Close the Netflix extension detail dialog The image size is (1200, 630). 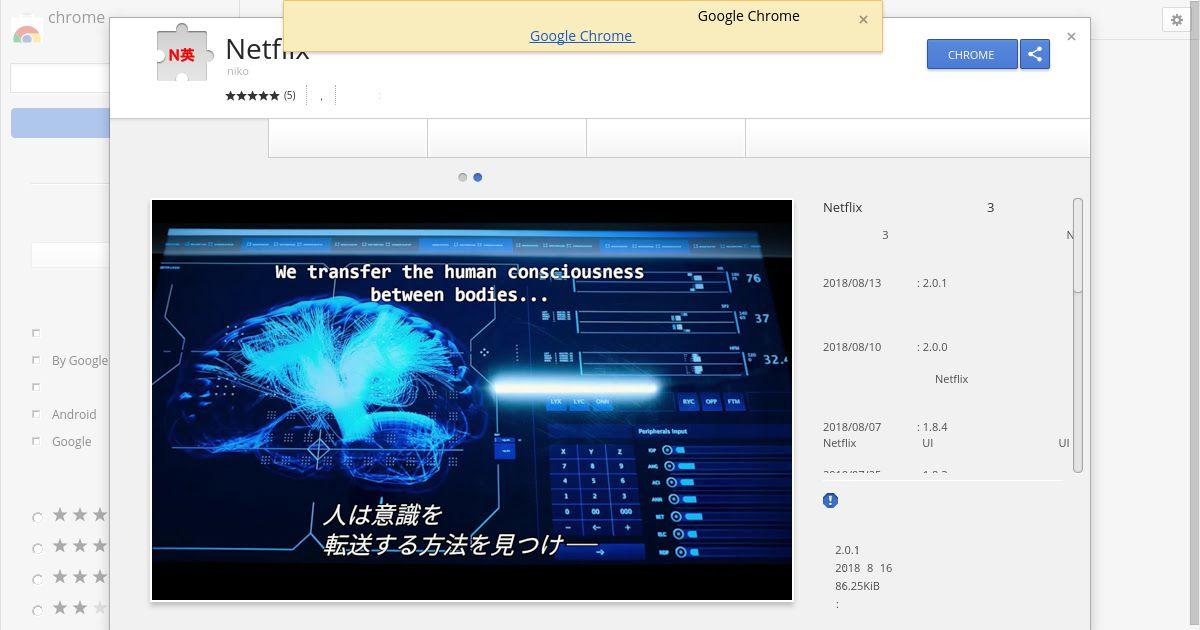point(1071,36)
